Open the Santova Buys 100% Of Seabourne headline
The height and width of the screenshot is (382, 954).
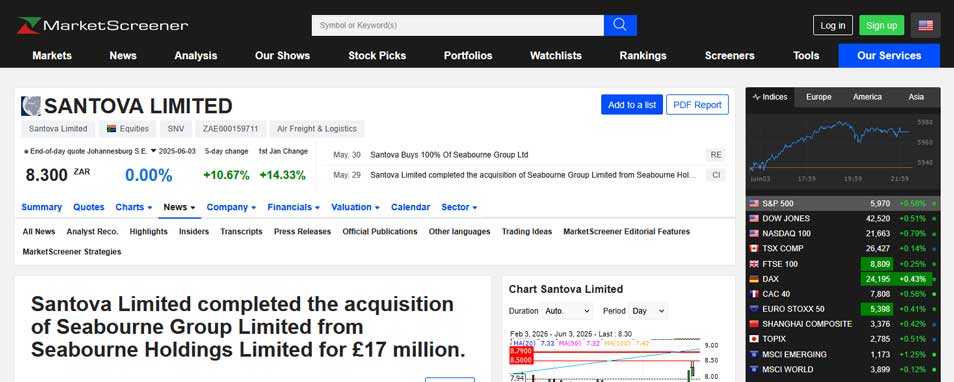[x=449, y=155]
